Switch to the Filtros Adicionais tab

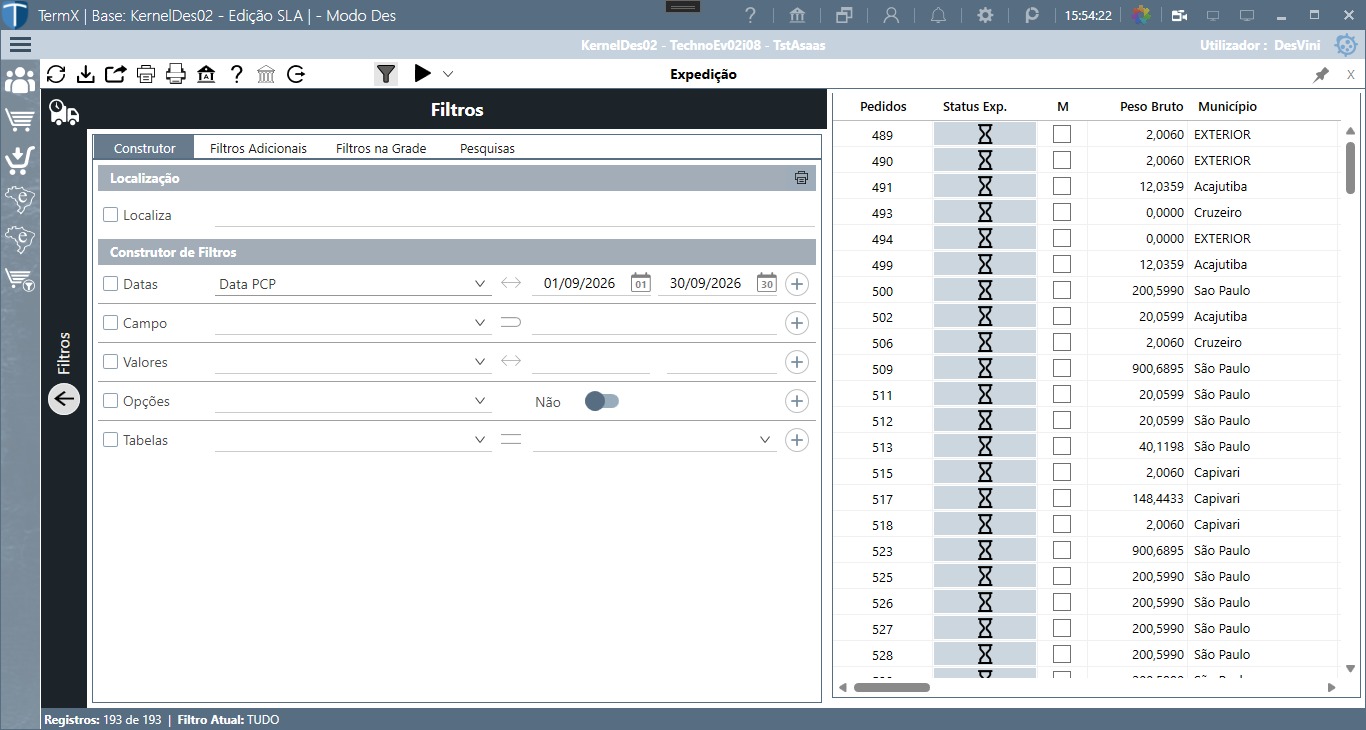click(x=258, y=148)
